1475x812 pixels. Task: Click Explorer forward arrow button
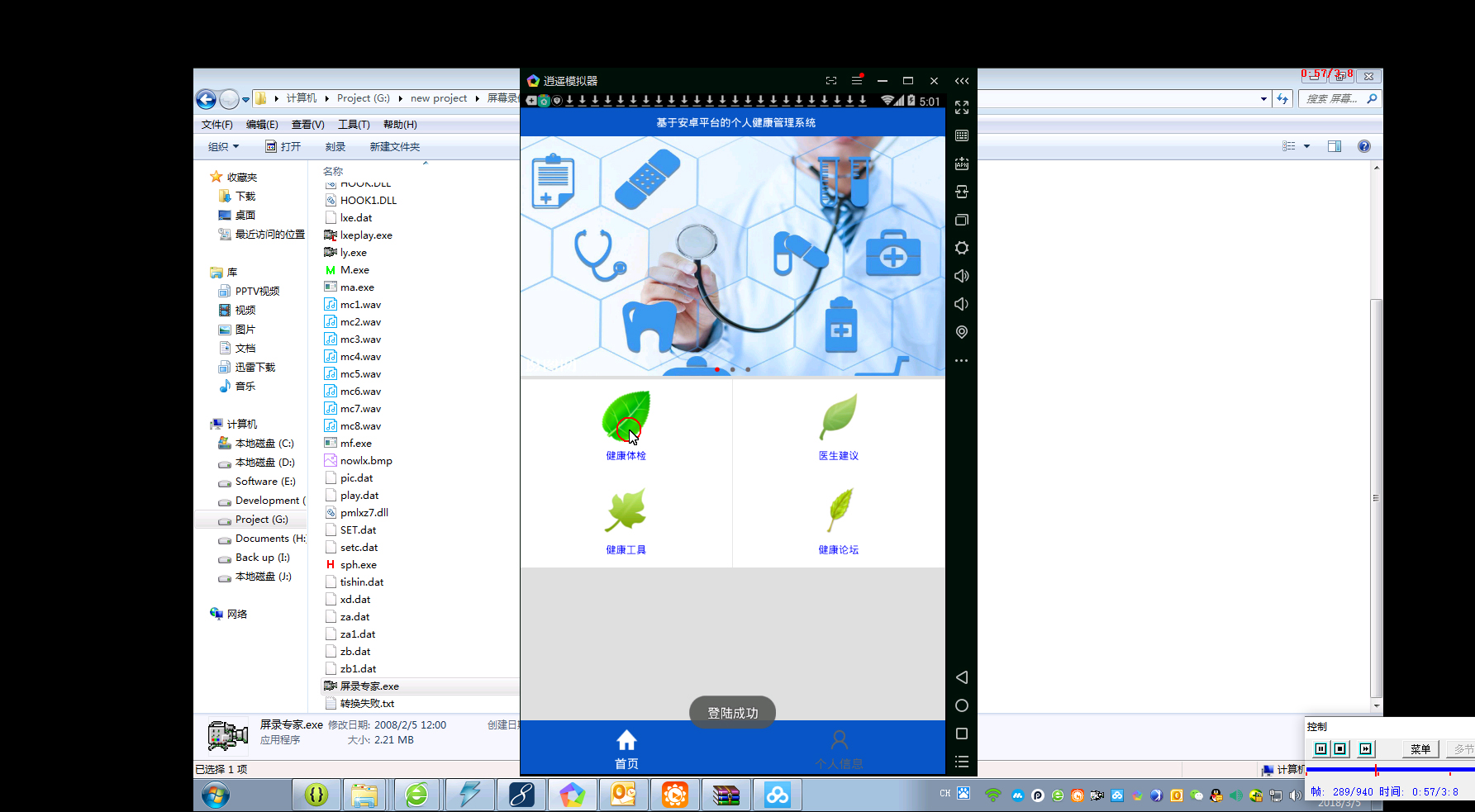pyautogui.click(x=229, y=99)
